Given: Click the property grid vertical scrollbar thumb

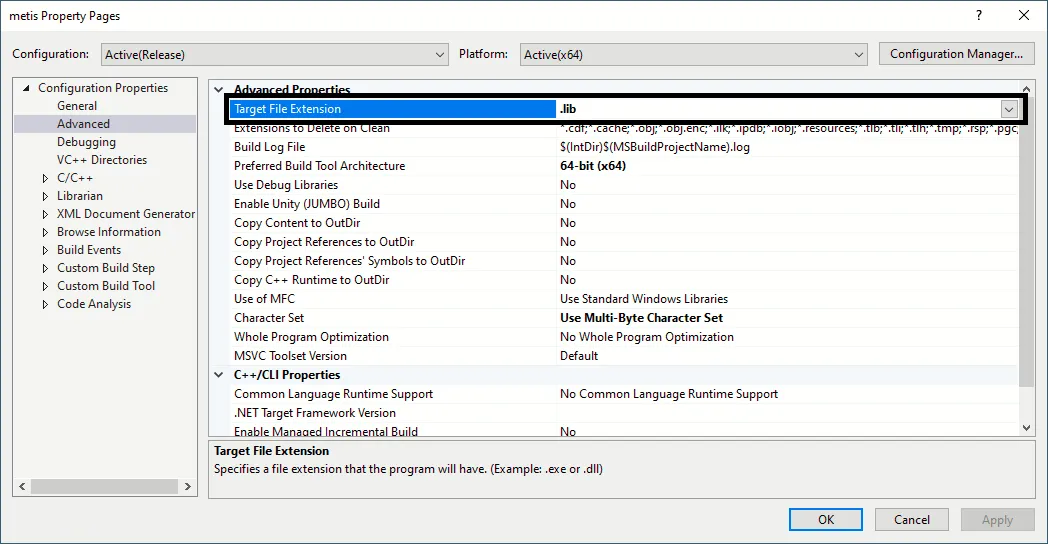Looking at the screenshot, I should [x=1027, y=241].
